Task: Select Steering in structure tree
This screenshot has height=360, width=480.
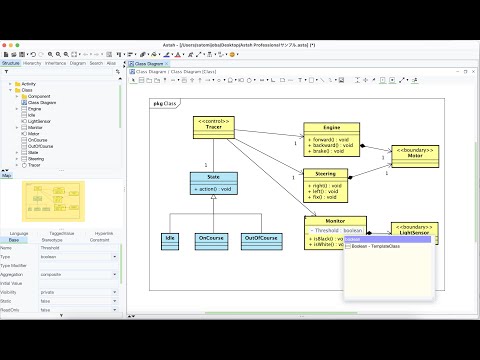Action: point(33,159)
